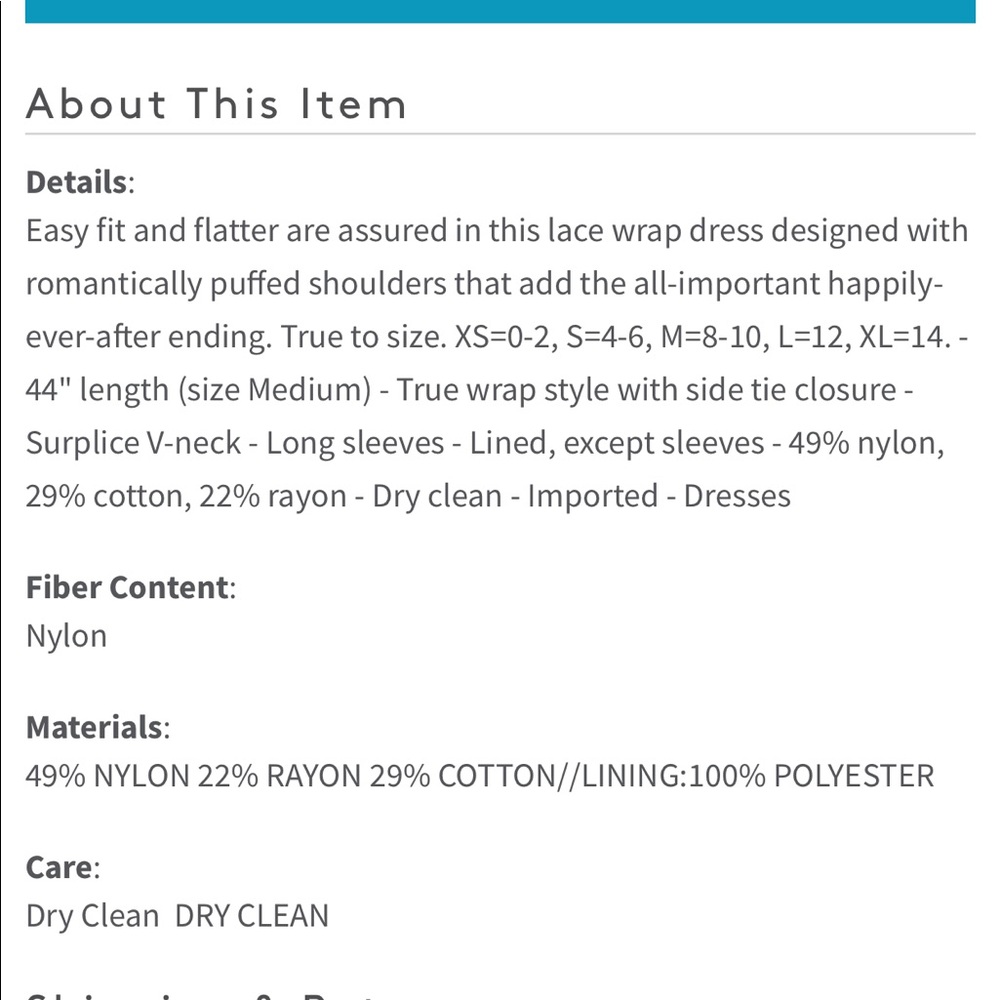1000x1000 pixels.
Task: Click the 49% NYLON 22% RAYON materials line
Action: coord(480,776)
